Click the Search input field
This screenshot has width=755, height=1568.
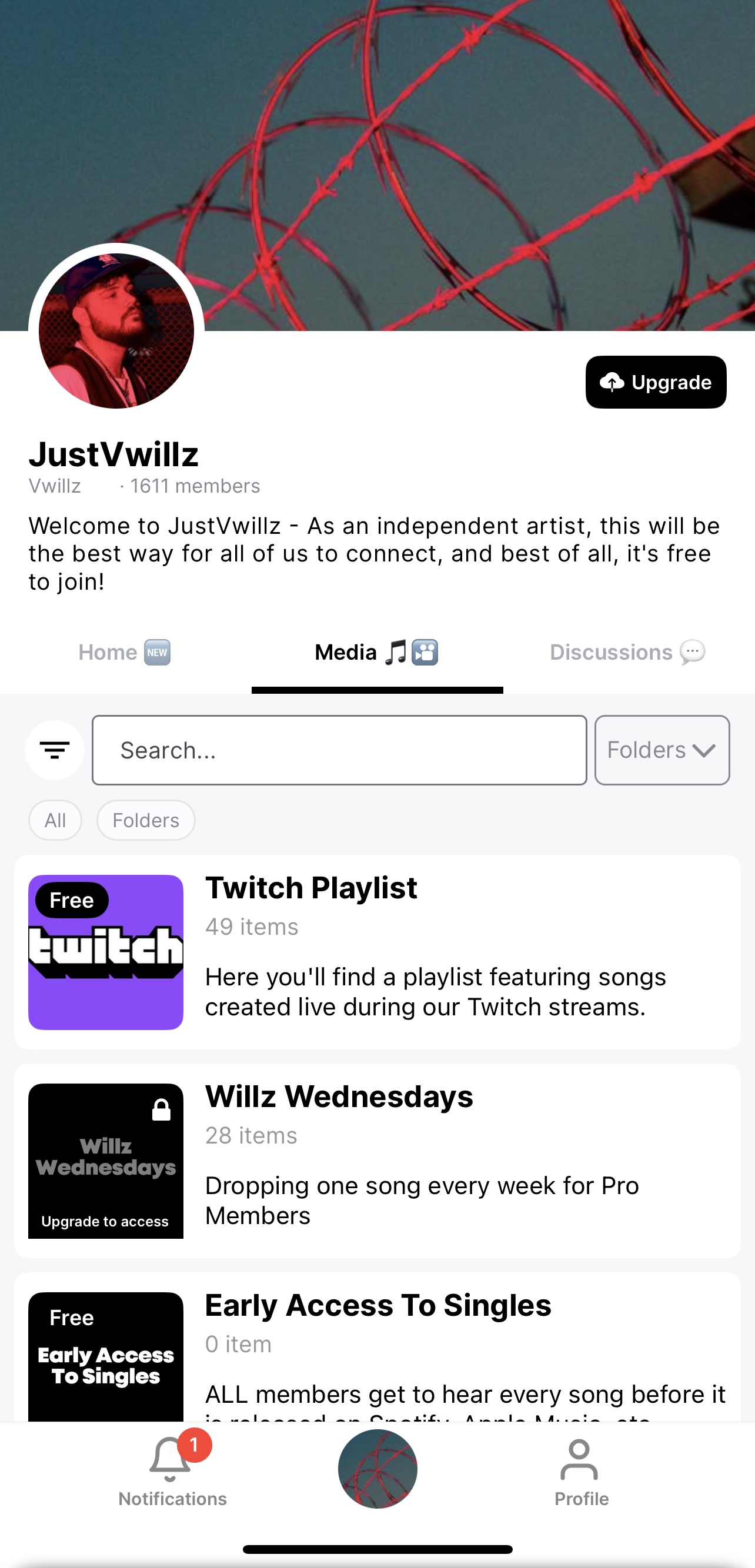(x=339, y=750)
